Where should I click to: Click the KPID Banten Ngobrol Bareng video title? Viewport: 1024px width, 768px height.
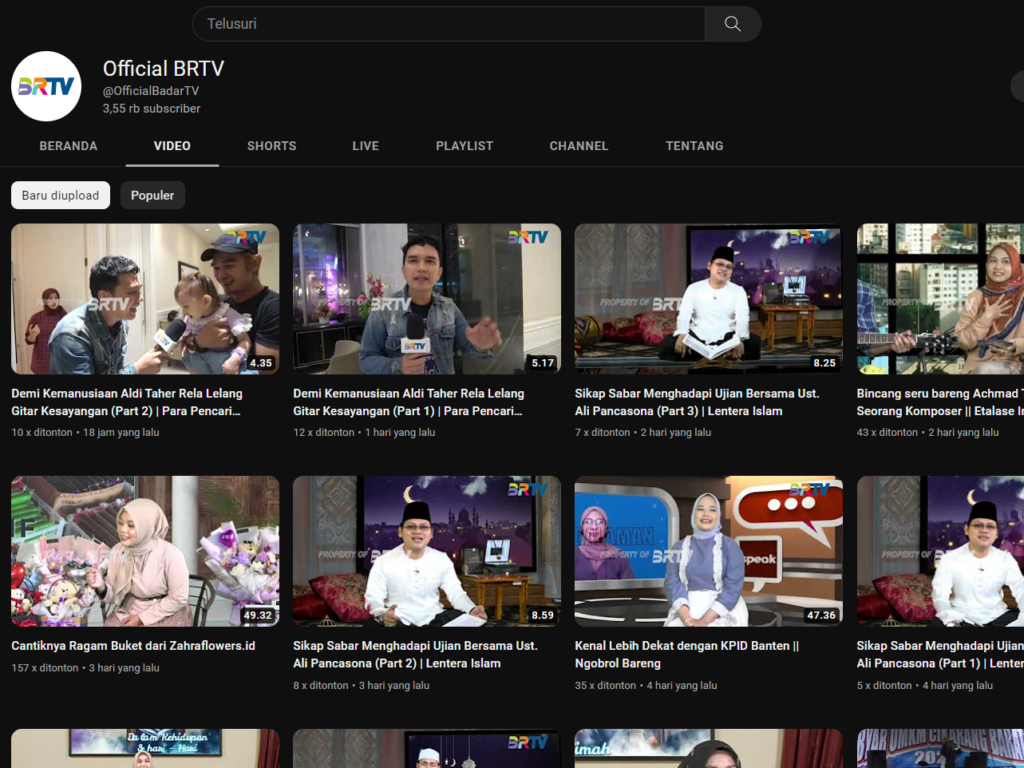click(x=700, y=654)
